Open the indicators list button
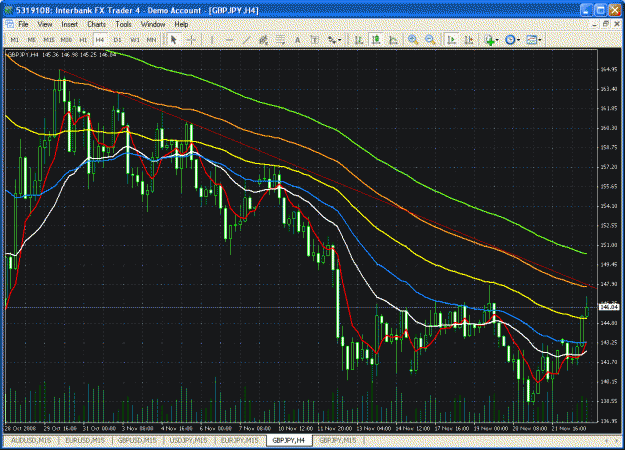 pos(489,40)
